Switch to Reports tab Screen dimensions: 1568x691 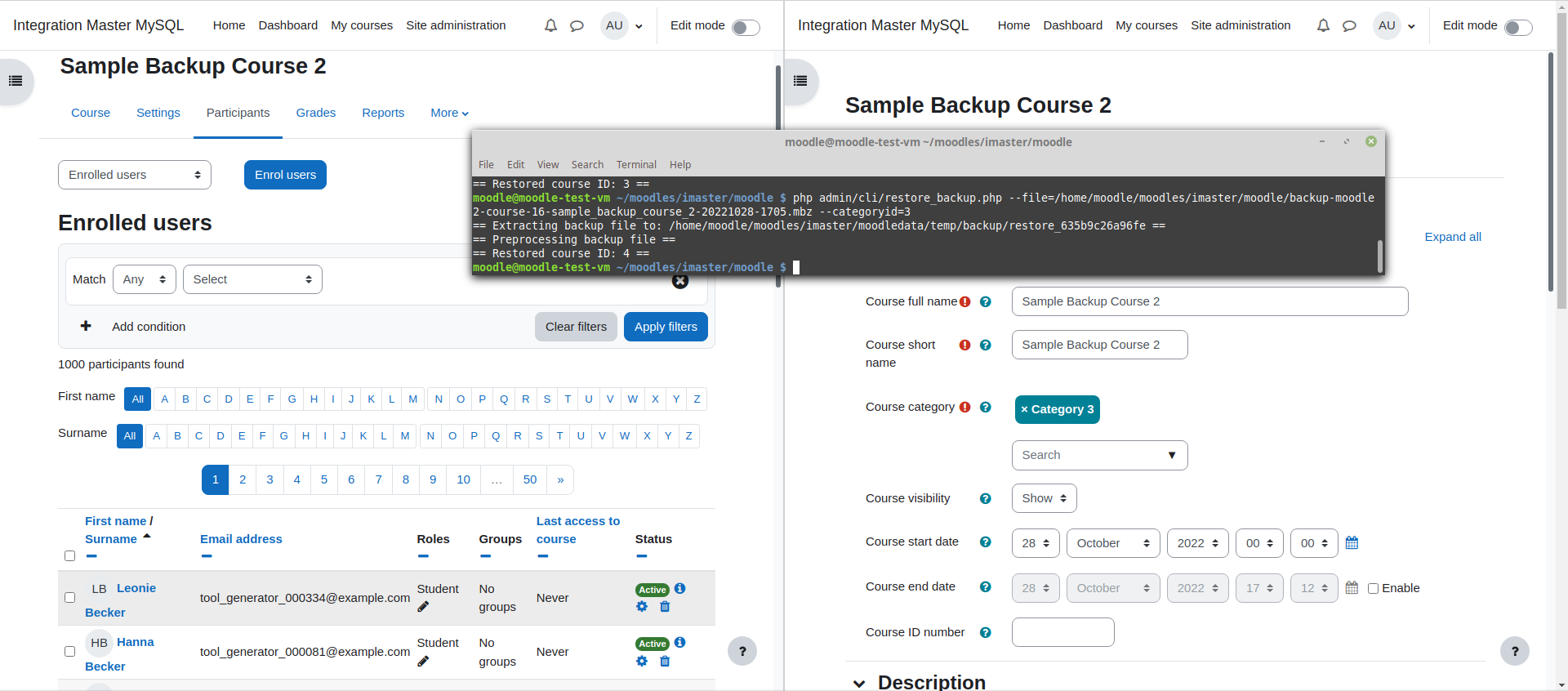[x=383, y=113]
